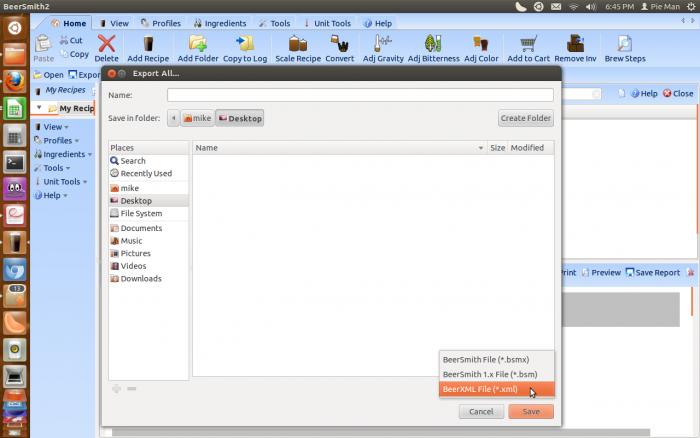Select Music in Places list

pyautogui.click(x=148, y=241)
